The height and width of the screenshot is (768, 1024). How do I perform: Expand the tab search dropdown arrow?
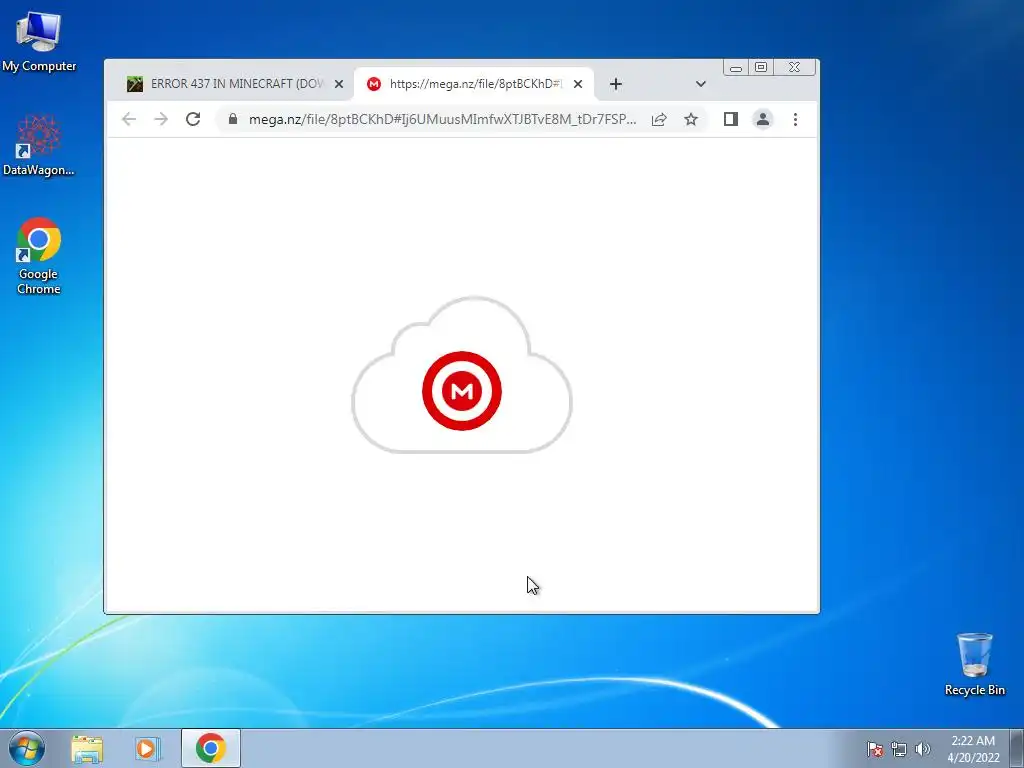click(x=701, y=84)
